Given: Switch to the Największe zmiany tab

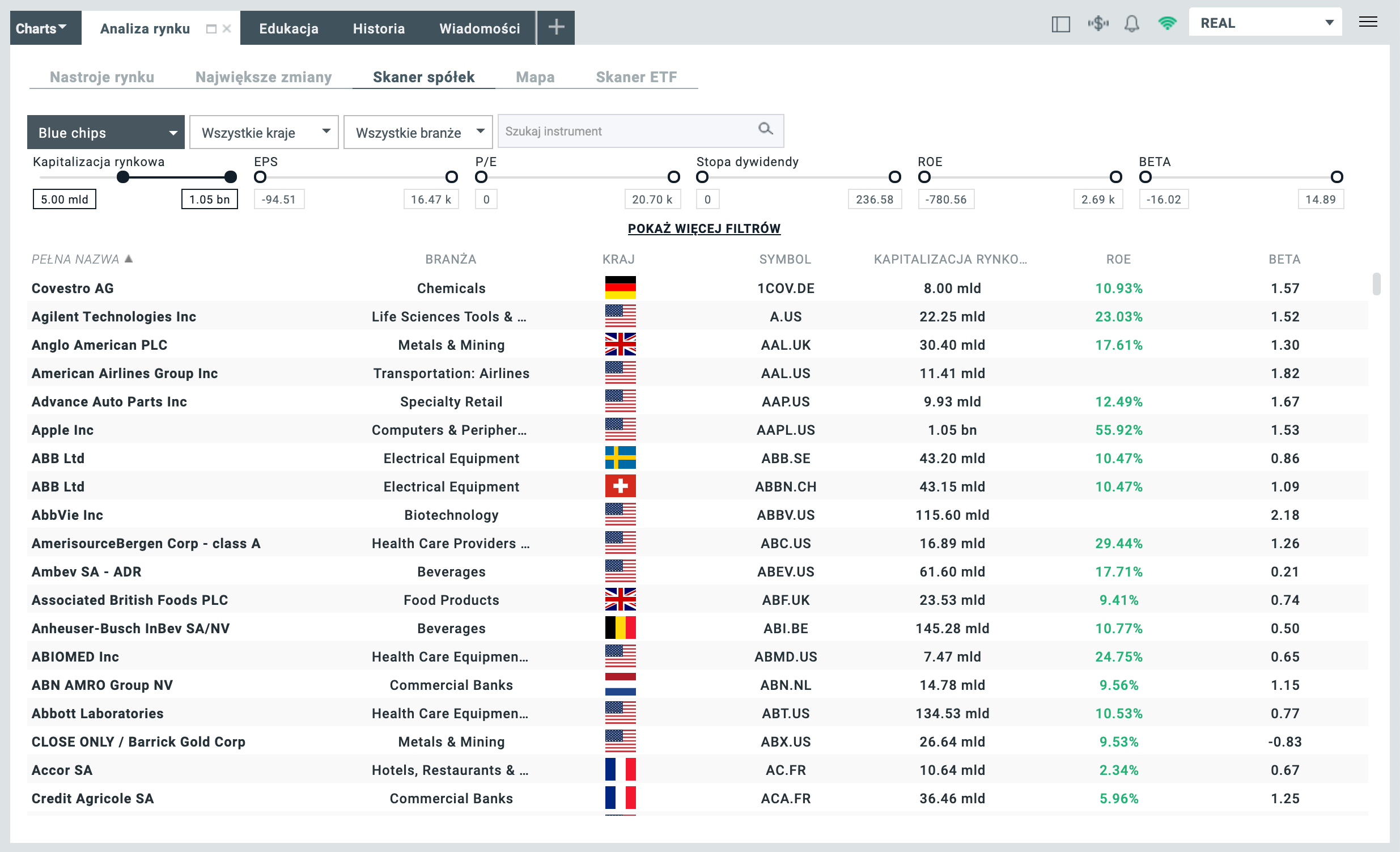Looking at the screenshot, I should coord(263,77).
